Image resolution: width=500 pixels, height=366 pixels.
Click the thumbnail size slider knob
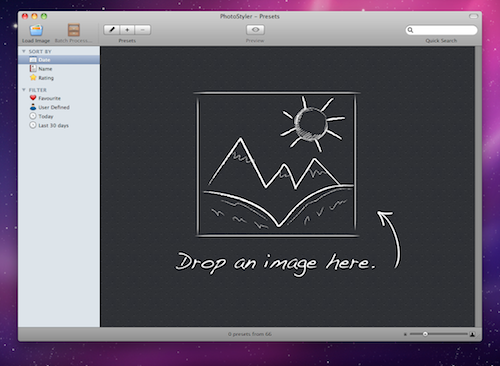[x=425, y=334]
